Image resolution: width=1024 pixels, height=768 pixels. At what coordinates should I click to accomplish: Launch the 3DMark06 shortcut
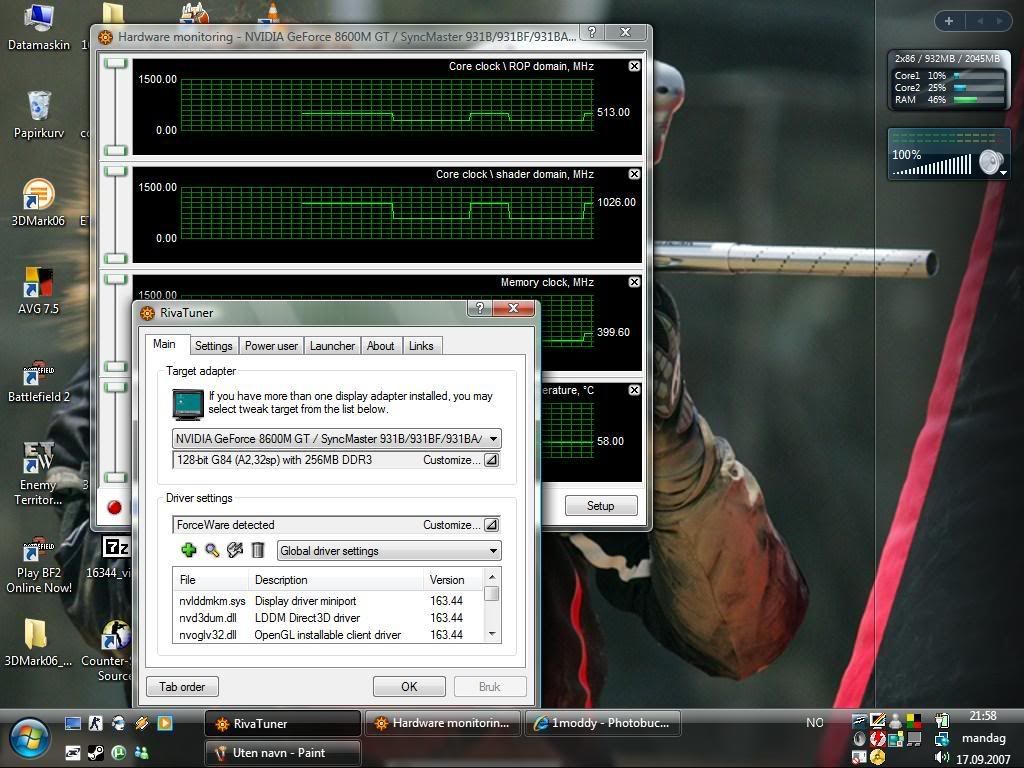point(39,202)
